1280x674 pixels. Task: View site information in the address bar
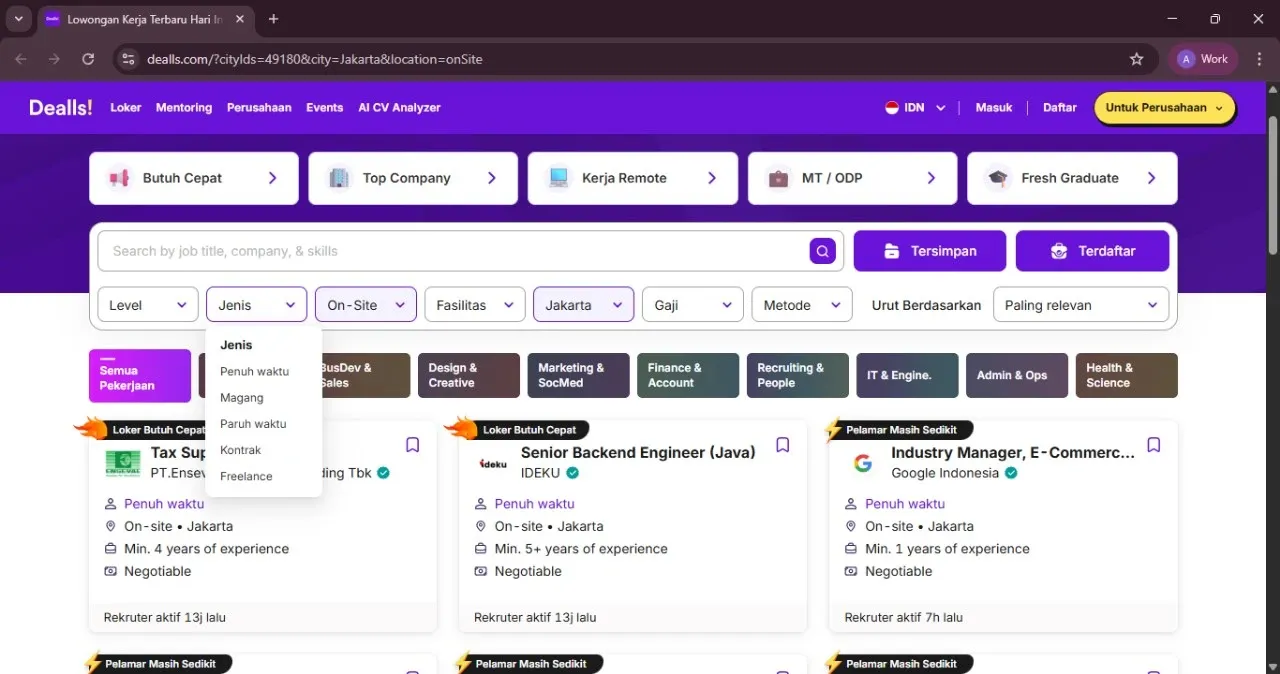pyautogui.click(x=128, y=59)
